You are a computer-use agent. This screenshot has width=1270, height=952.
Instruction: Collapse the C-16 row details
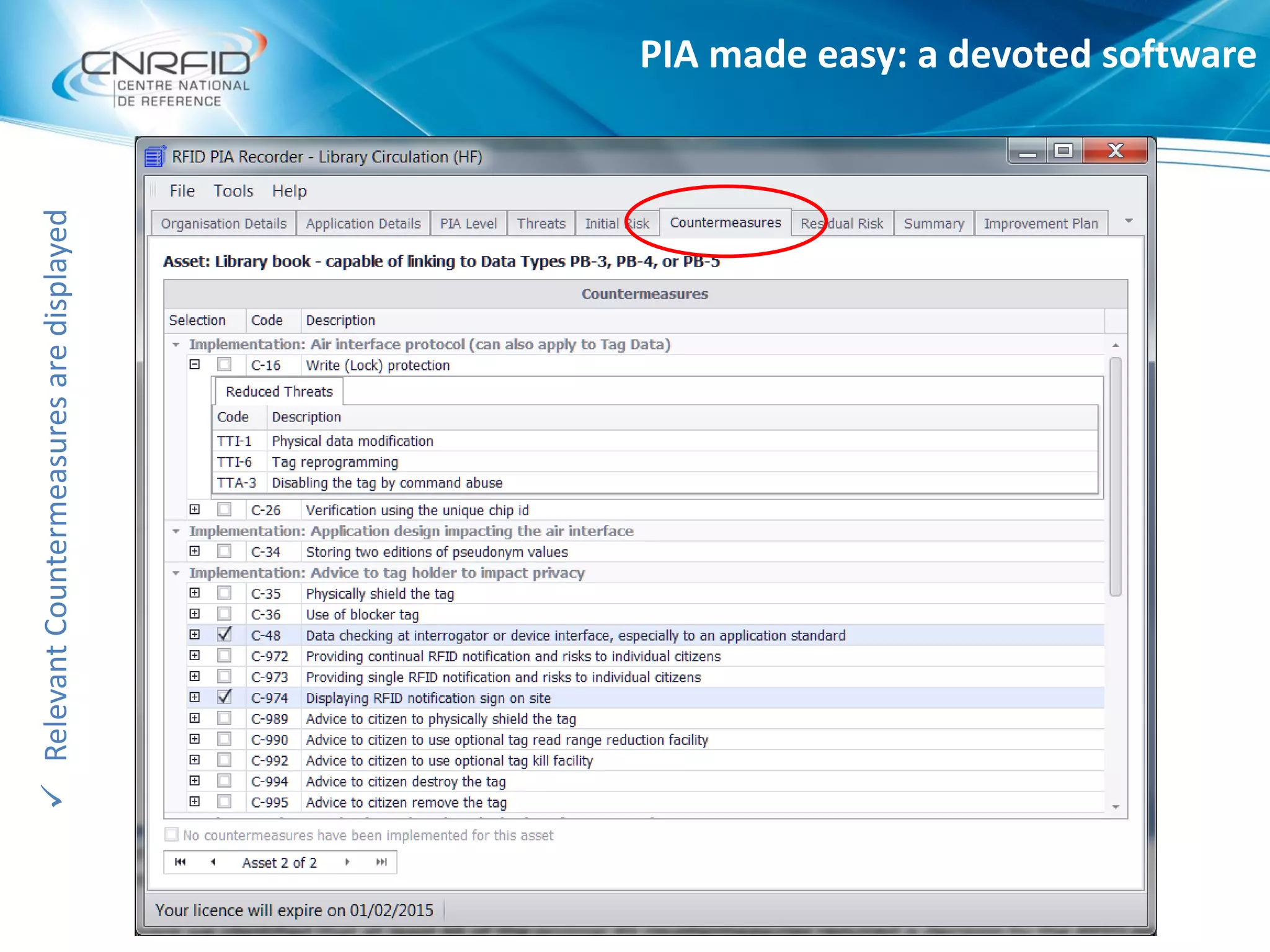195,364
